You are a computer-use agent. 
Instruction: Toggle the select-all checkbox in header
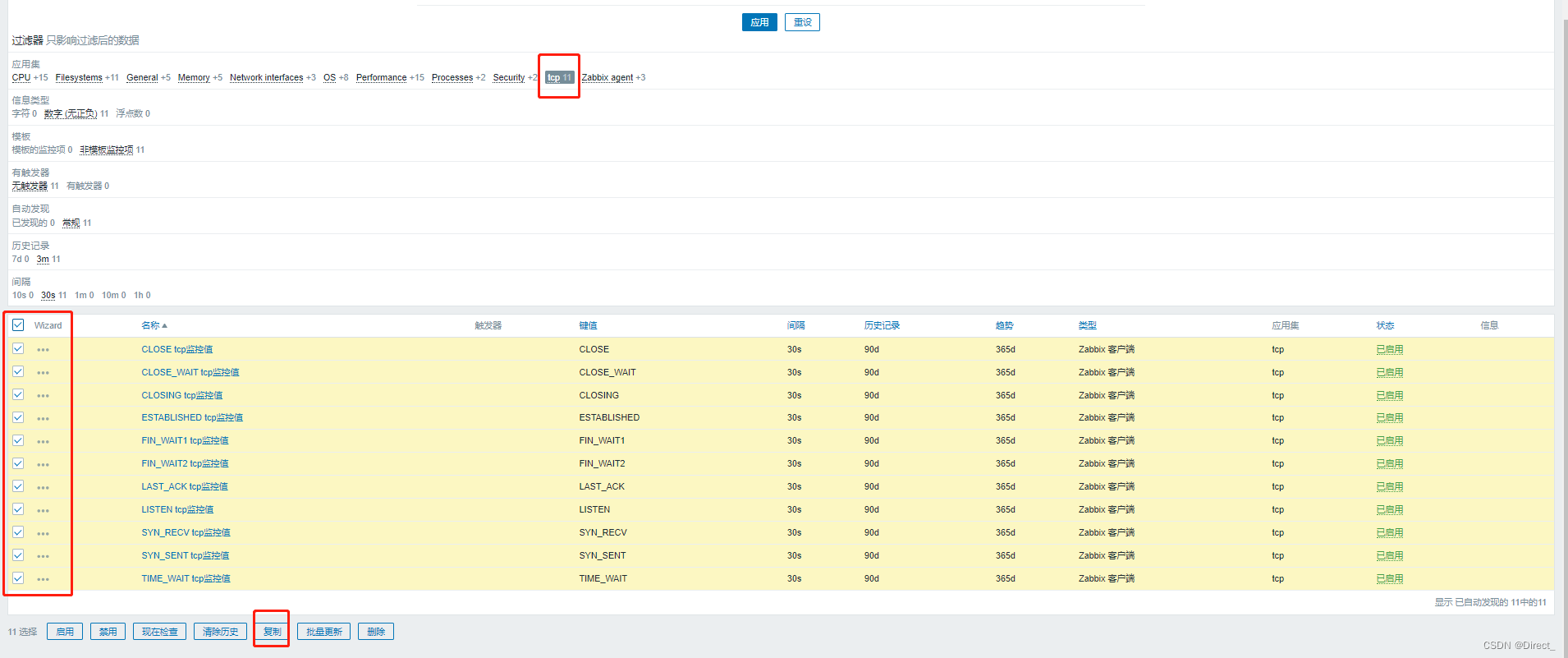pos(18,325)
